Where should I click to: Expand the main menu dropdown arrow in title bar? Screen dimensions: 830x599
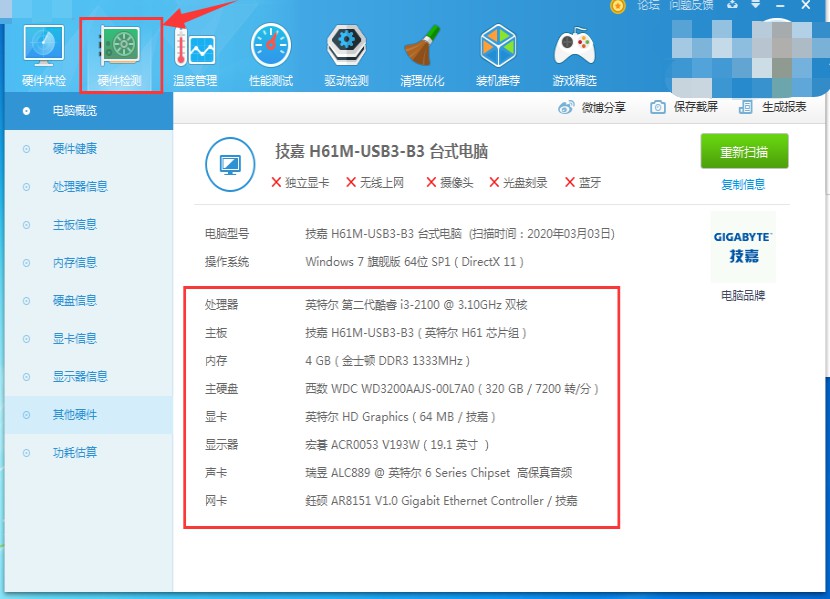[757, 5]
